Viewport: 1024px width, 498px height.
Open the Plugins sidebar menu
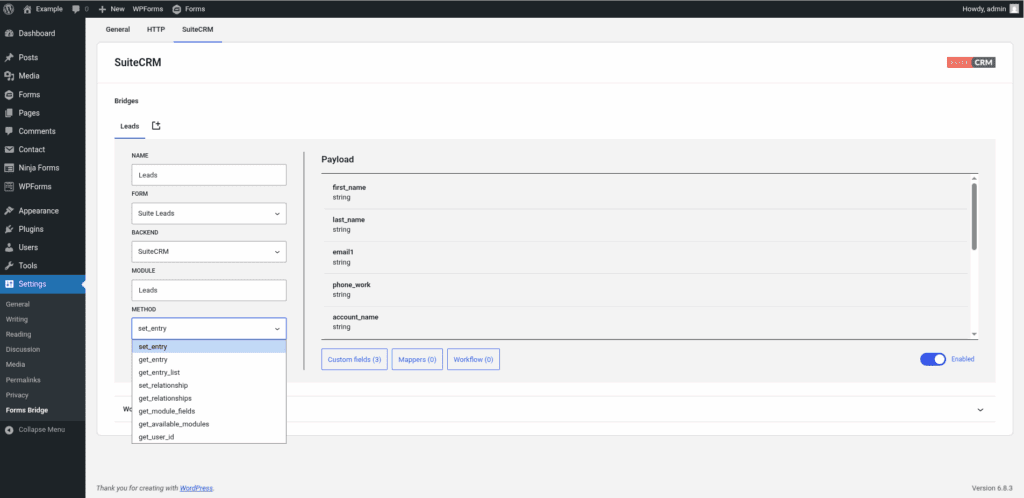[42, 229]
